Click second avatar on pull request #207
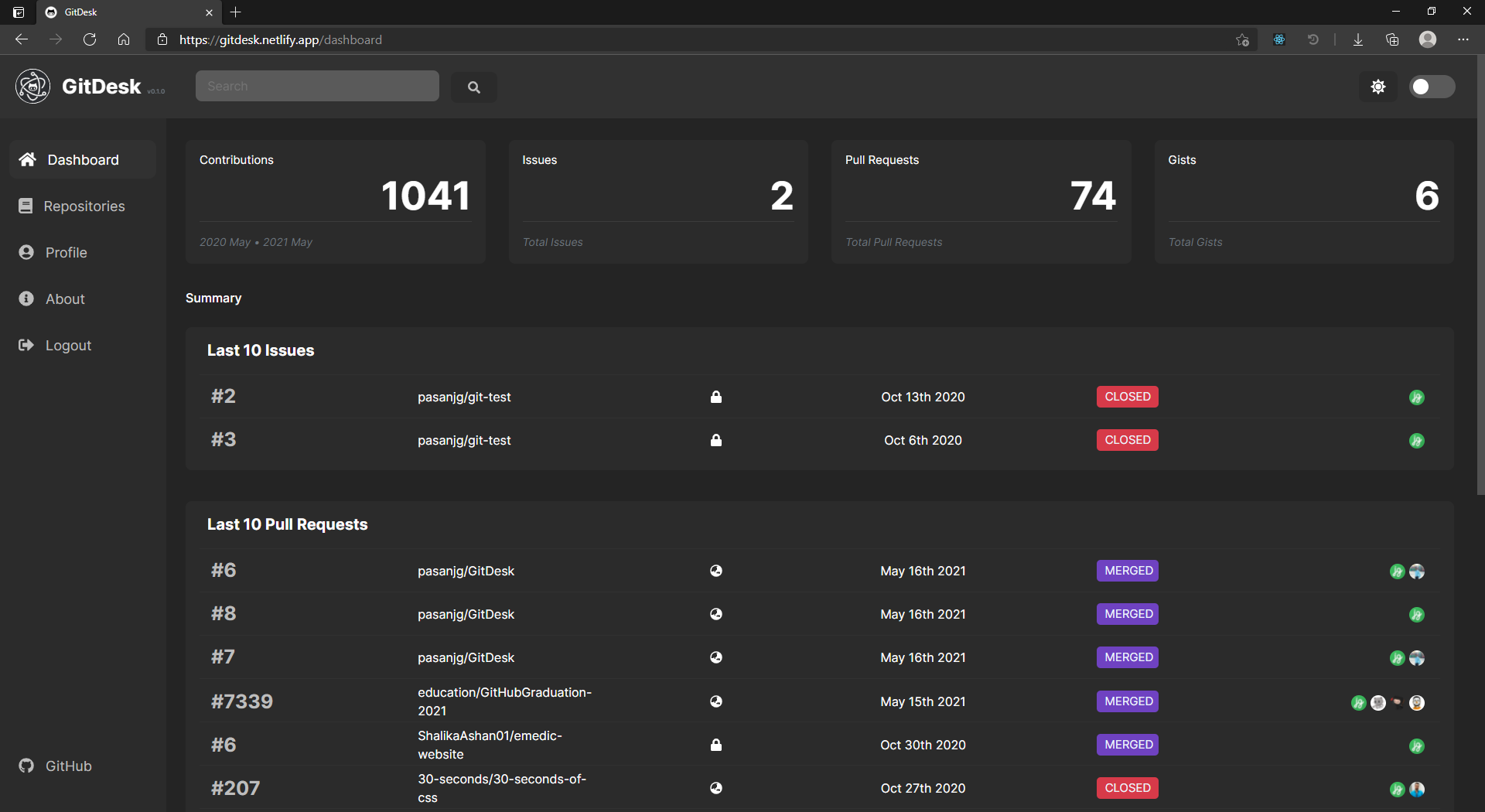The image size is (1485, 812). click(x=1417, y=790)
